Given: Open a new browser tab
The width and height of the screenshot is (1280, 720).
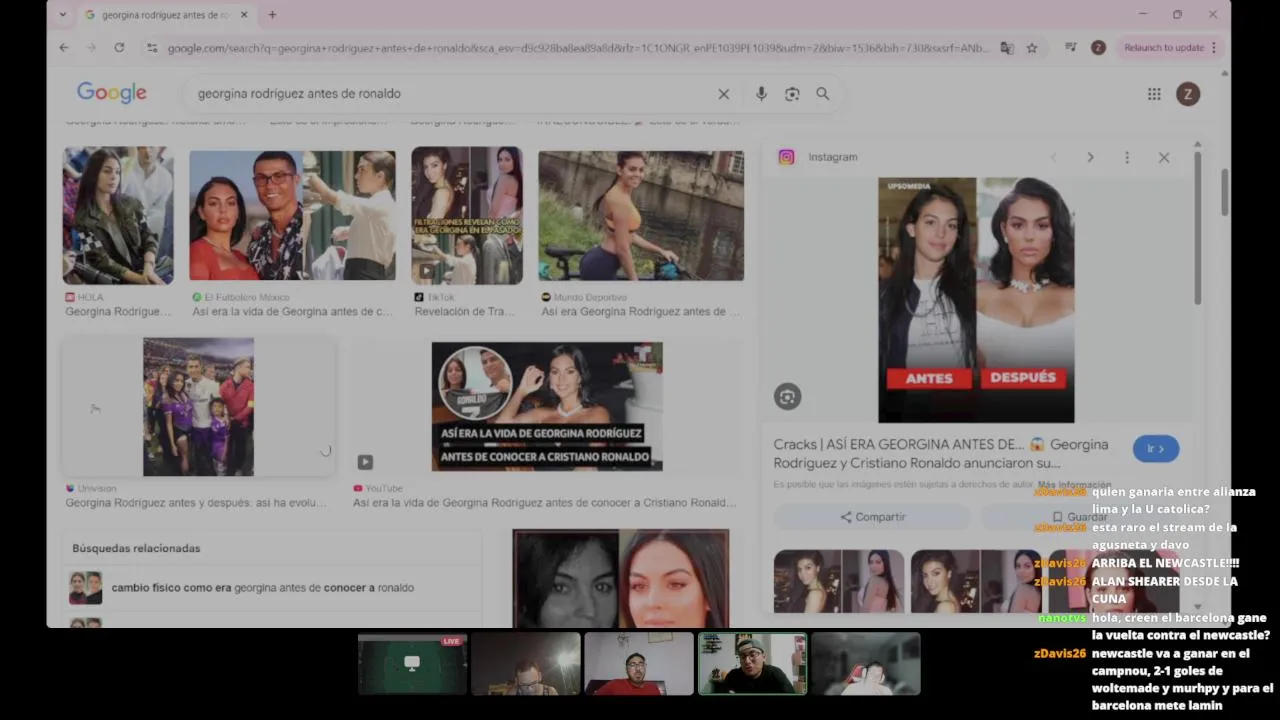Looking at the screenshot, I should coord(272,15).
